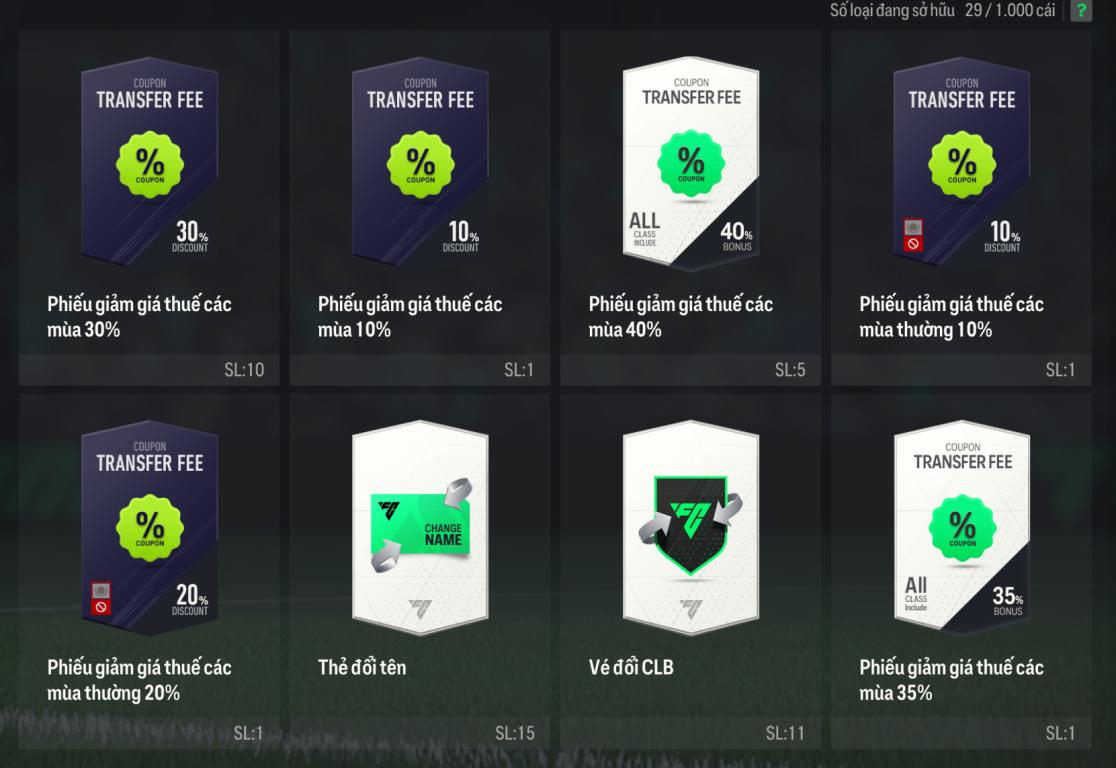
Task: Click the green percent badge on 30% coupon
Action: tap(149, 164)
